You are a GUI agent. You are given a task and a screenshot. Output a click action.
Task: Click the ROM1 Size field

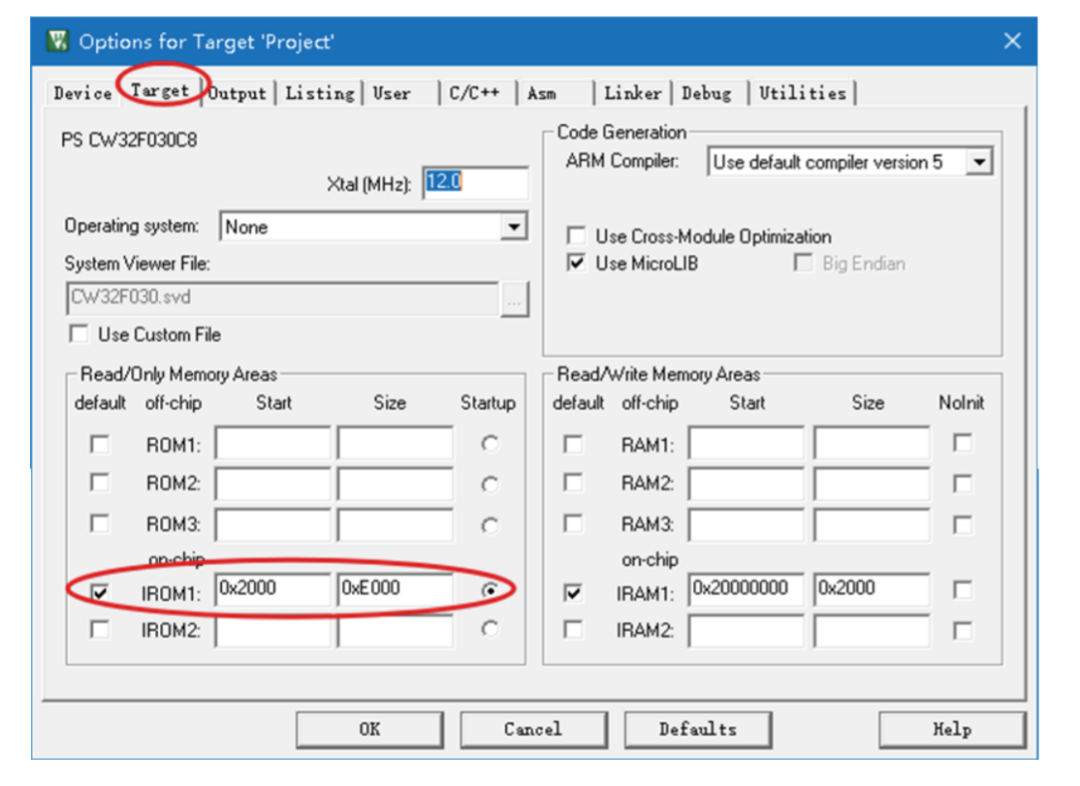pos(395,443)
